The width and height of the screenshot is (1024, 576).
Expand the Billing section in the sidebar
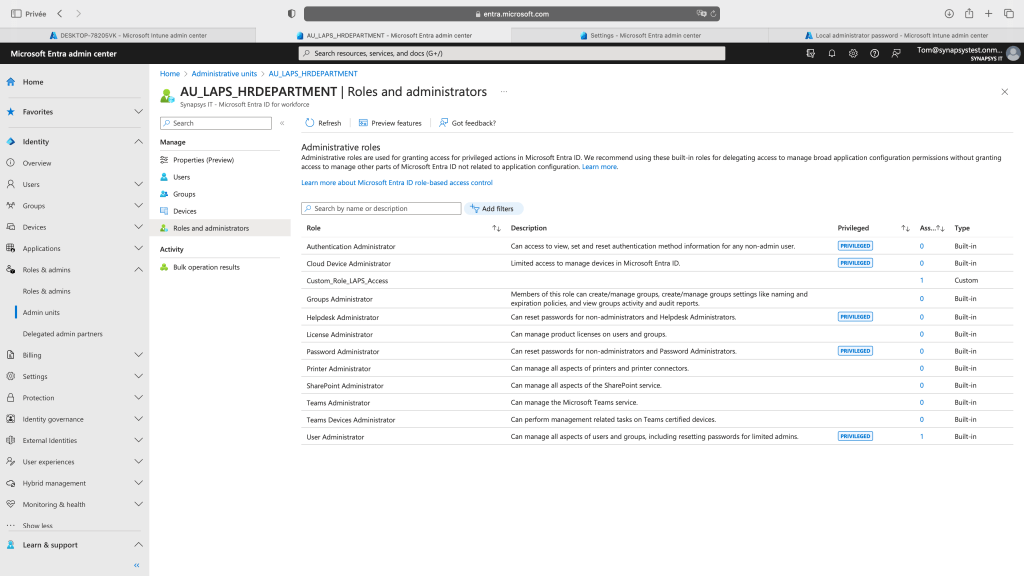(x=138, y=355)
